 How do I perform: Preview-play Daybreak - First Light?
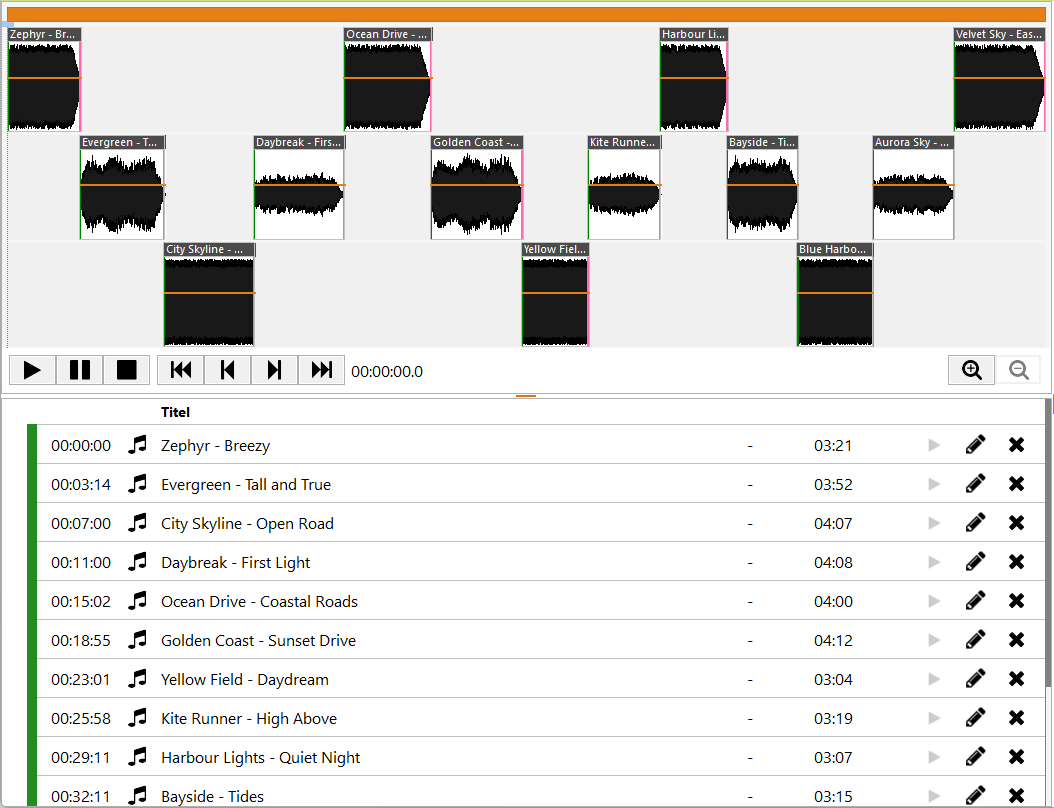934,562
